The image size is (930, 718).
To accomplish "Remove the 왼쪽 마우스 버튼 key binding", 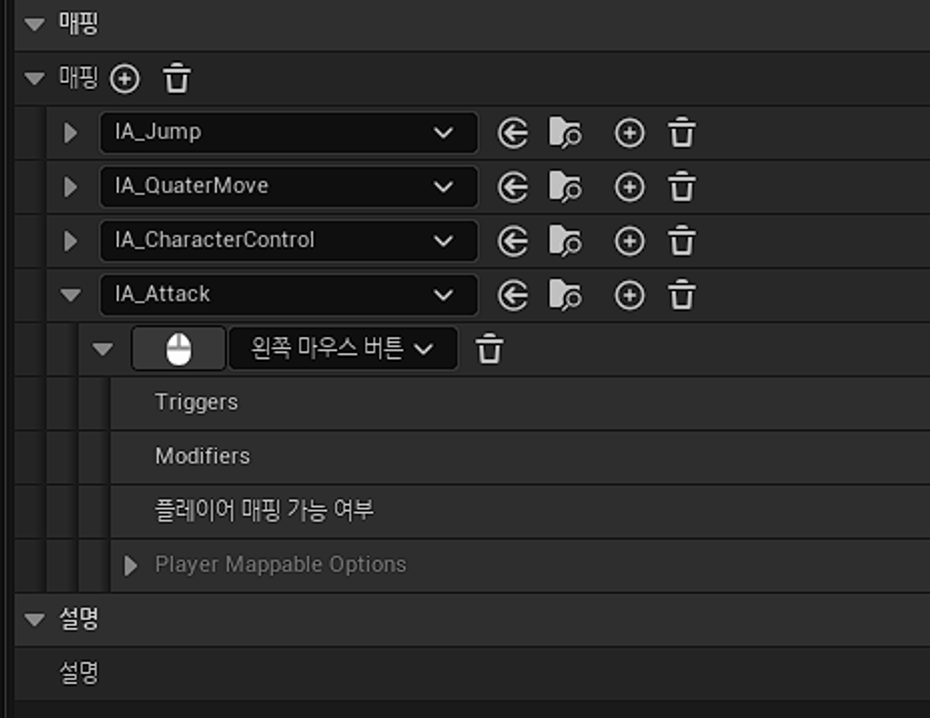I will tap(489, 349).
